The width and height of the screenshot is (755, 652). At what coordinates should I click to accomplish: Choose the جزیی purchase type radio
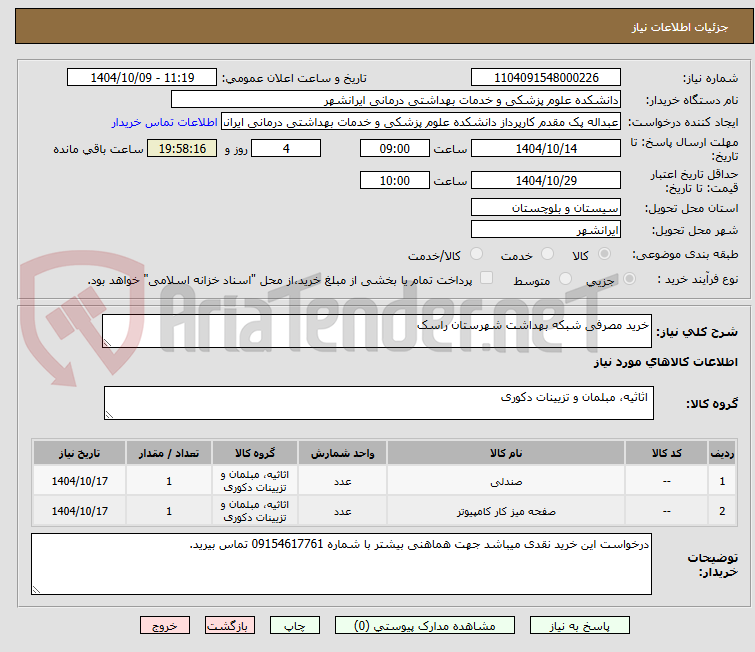[x=629, y=279]
